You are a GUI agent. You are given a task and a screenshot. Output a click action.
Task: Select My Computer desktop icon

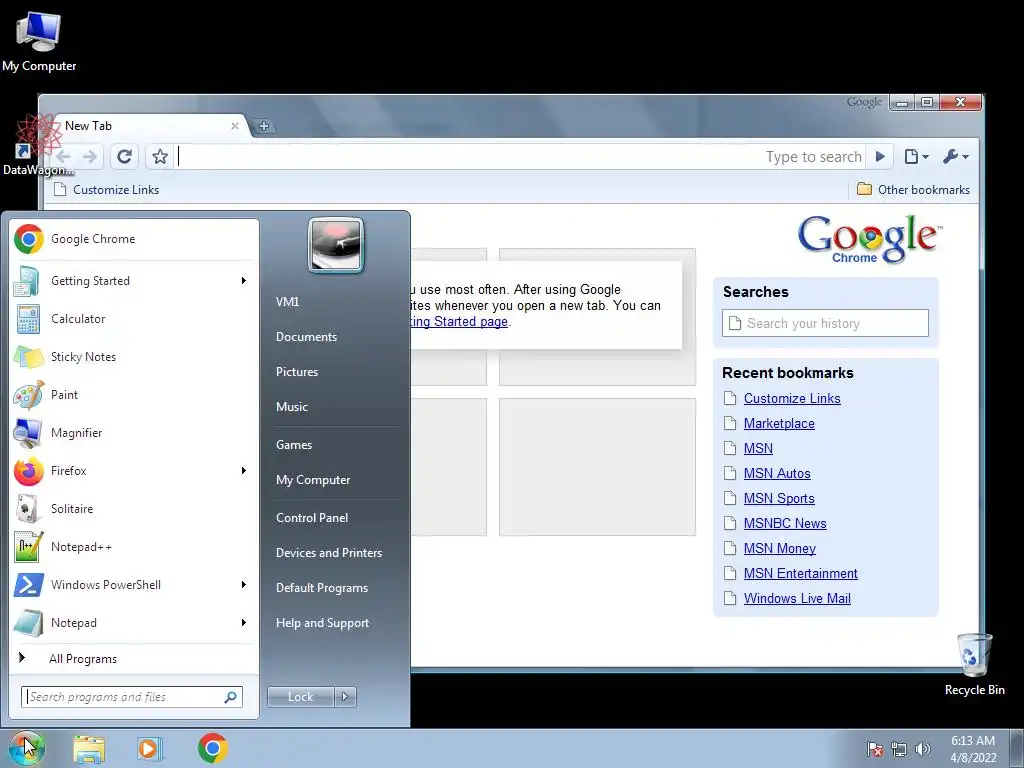tap(39, 42)
